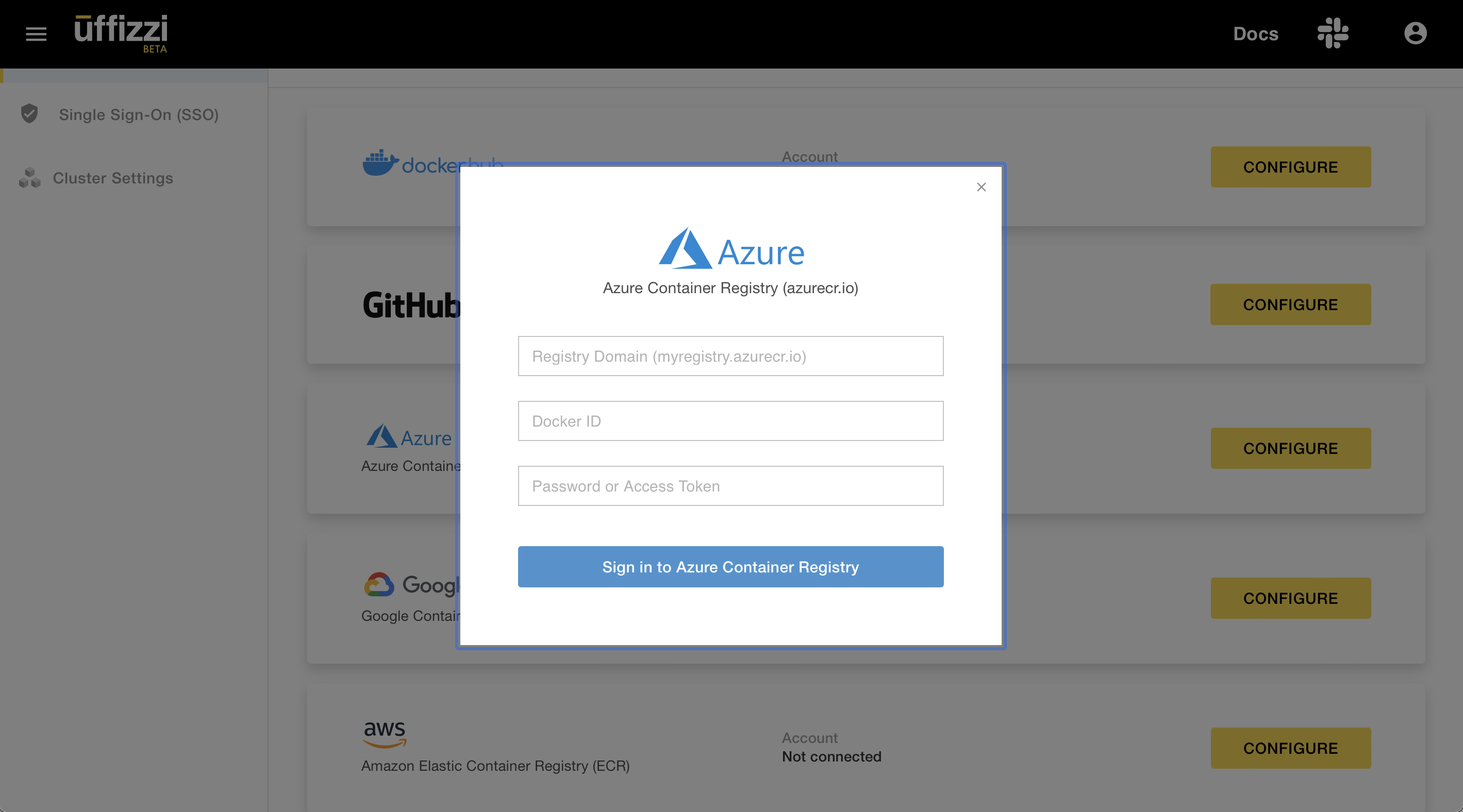Click the Uffizzi BETA logo
1463x812 pixels.
[x=121, y=33]
